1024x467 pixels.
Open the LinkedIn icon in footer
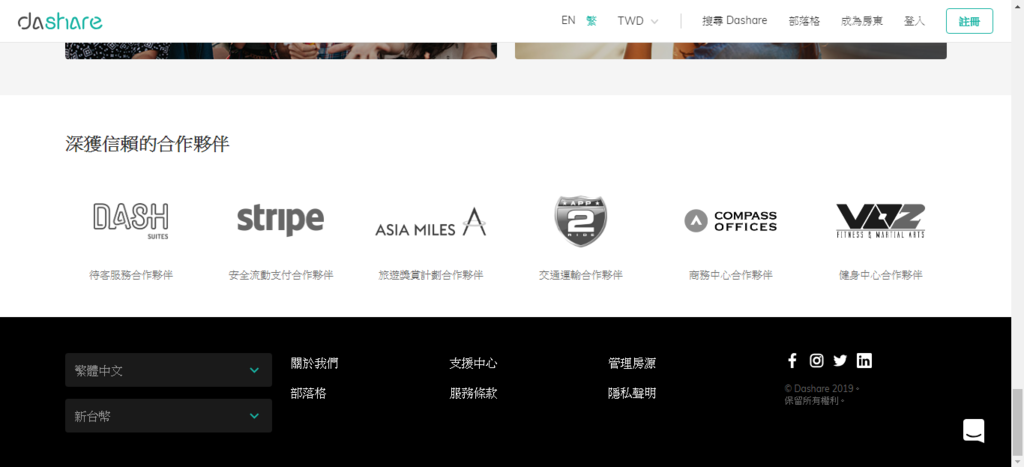click(x=864, y=361)
